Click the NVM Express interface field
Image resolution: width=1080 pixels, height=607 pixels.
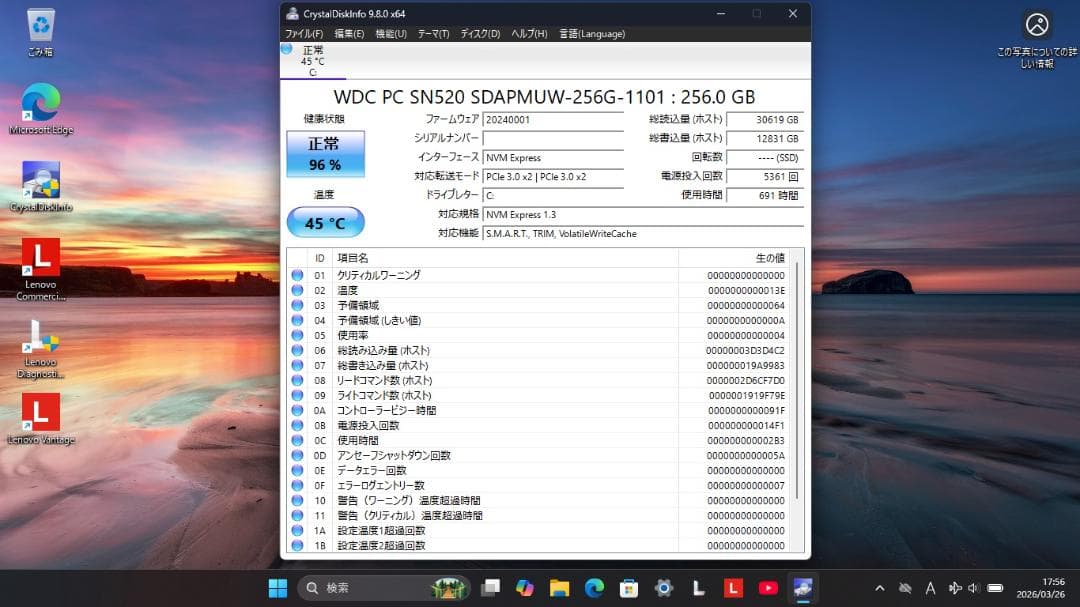pos(553,158)
